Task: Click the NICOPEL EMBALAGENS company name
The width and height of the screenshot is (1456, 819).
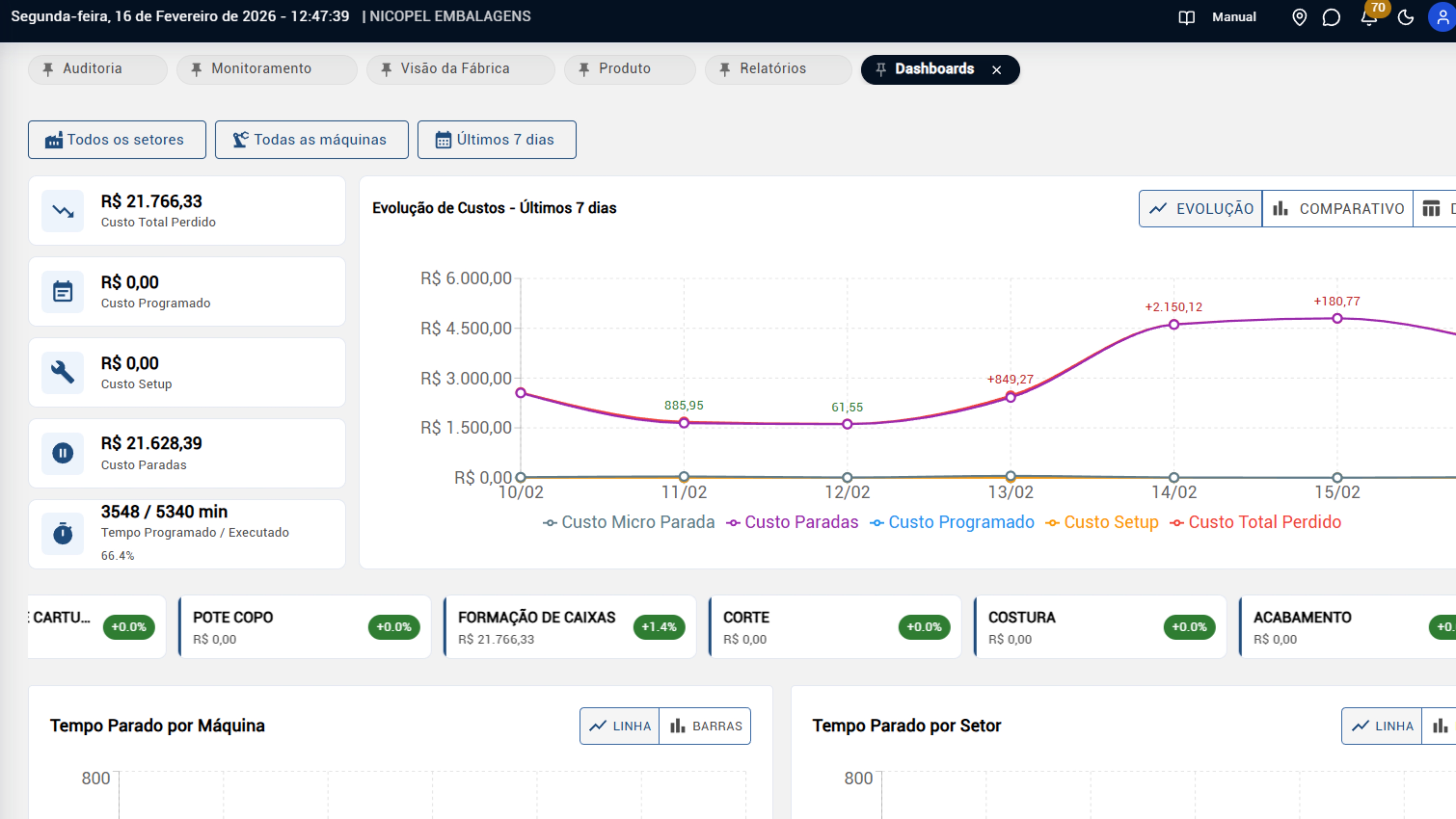Action: [450, 17]
